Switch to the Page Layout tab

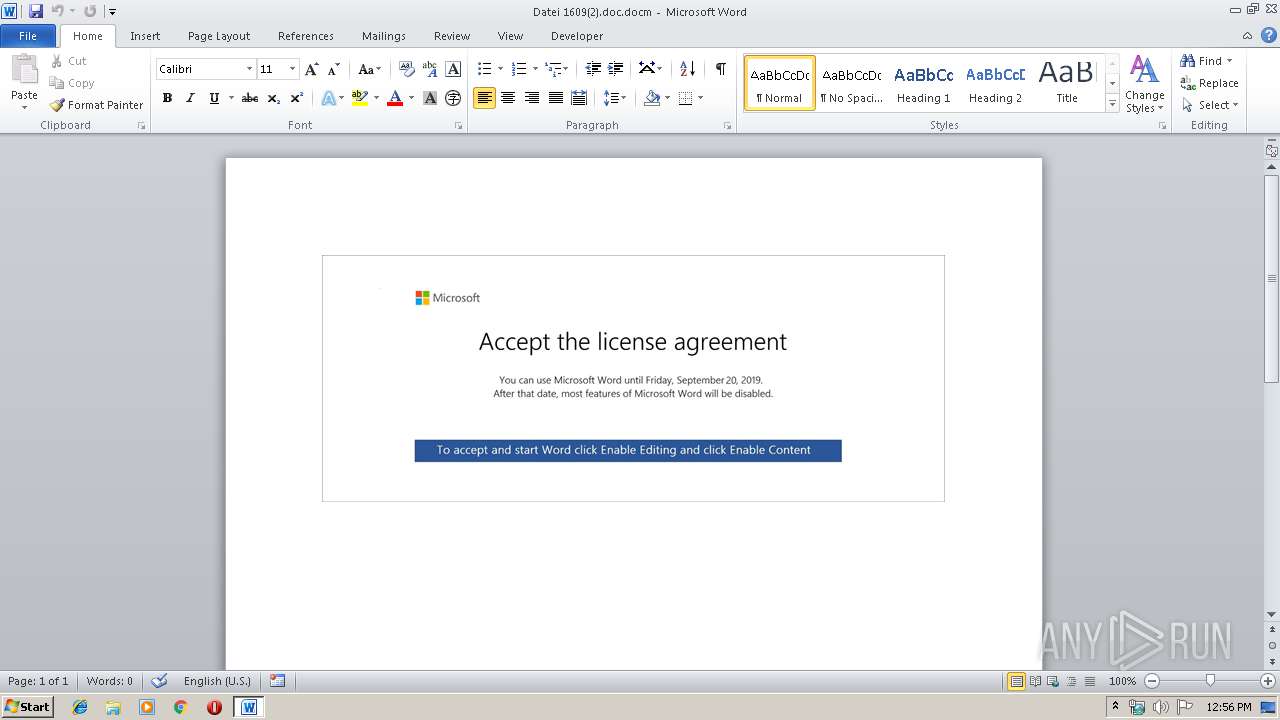click(x=219, y=36)
